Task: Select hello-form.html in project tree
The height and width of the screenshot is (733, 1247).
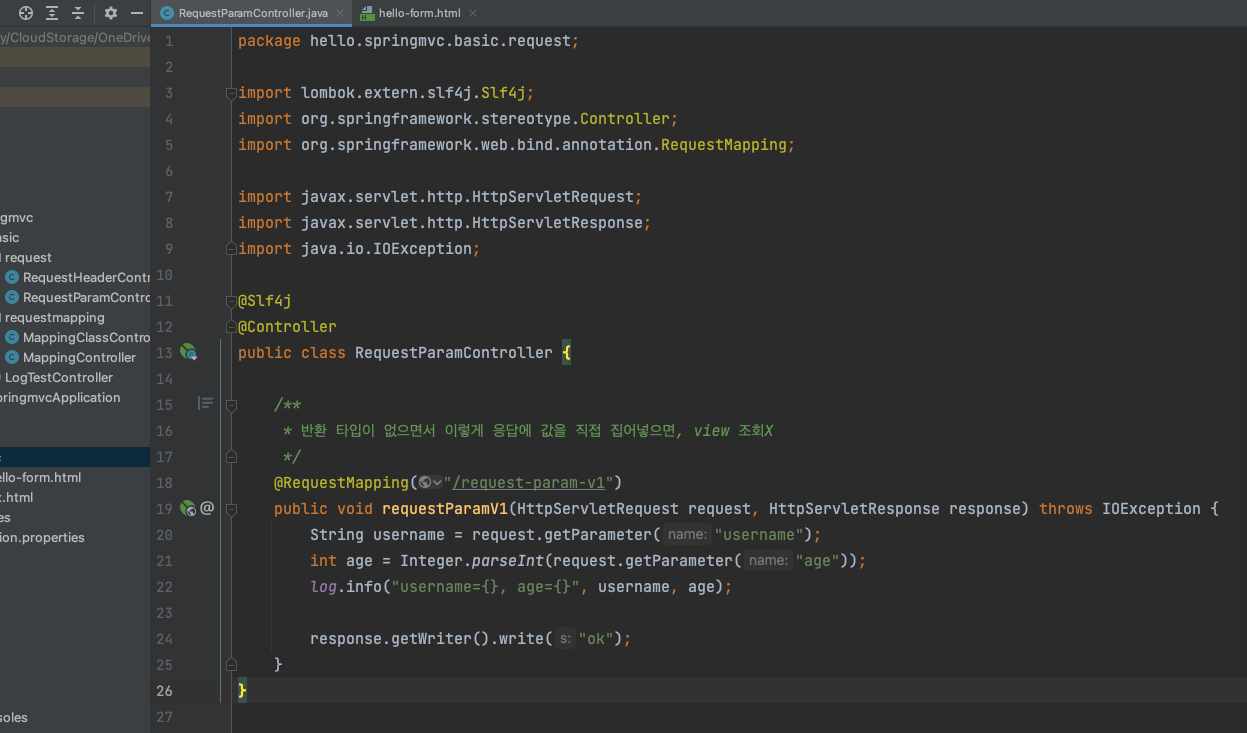Action: pos(40,477)
